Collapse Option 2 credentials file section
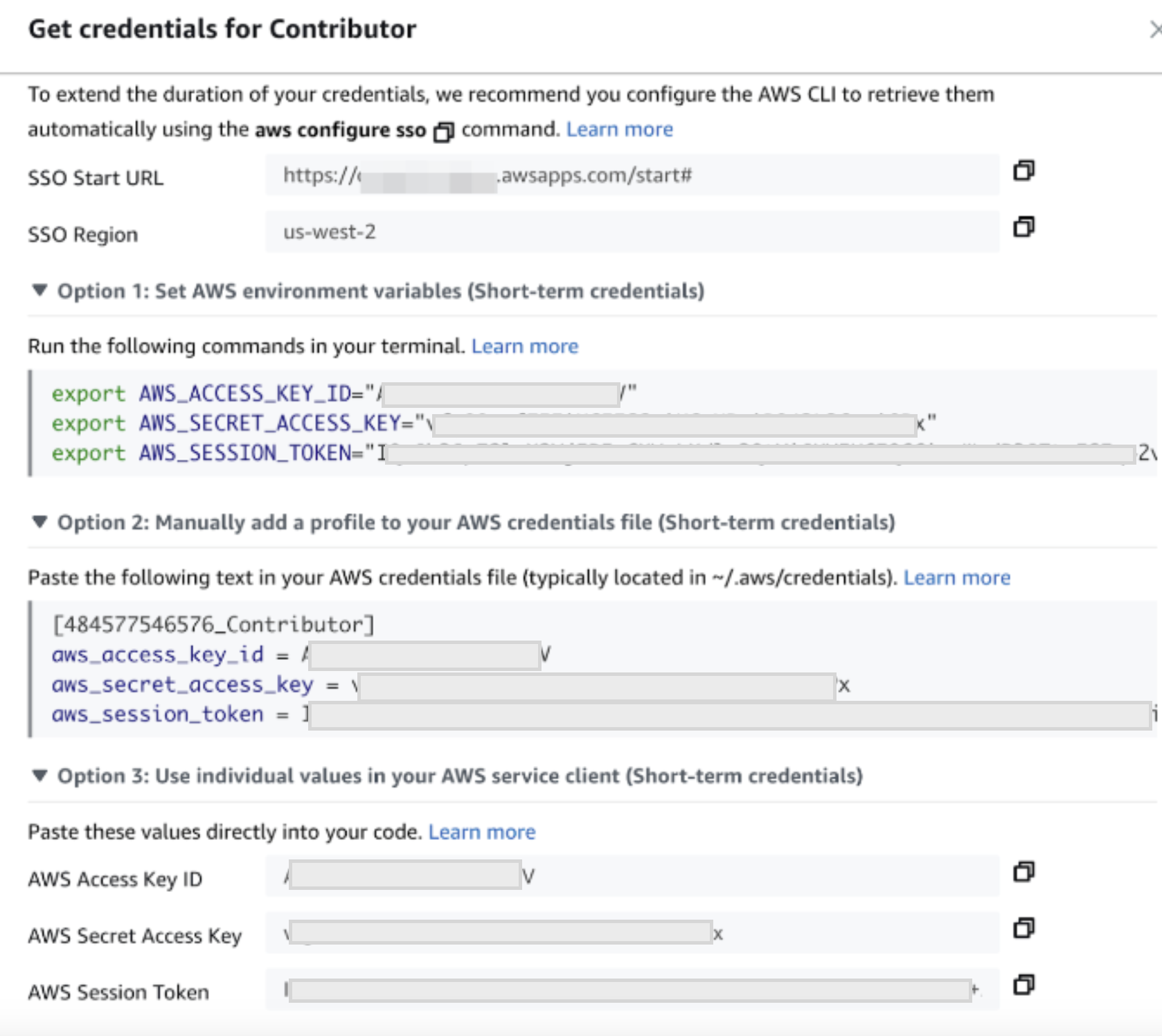The width and height of the screenshot is (1162, 1036). [40, 521]
